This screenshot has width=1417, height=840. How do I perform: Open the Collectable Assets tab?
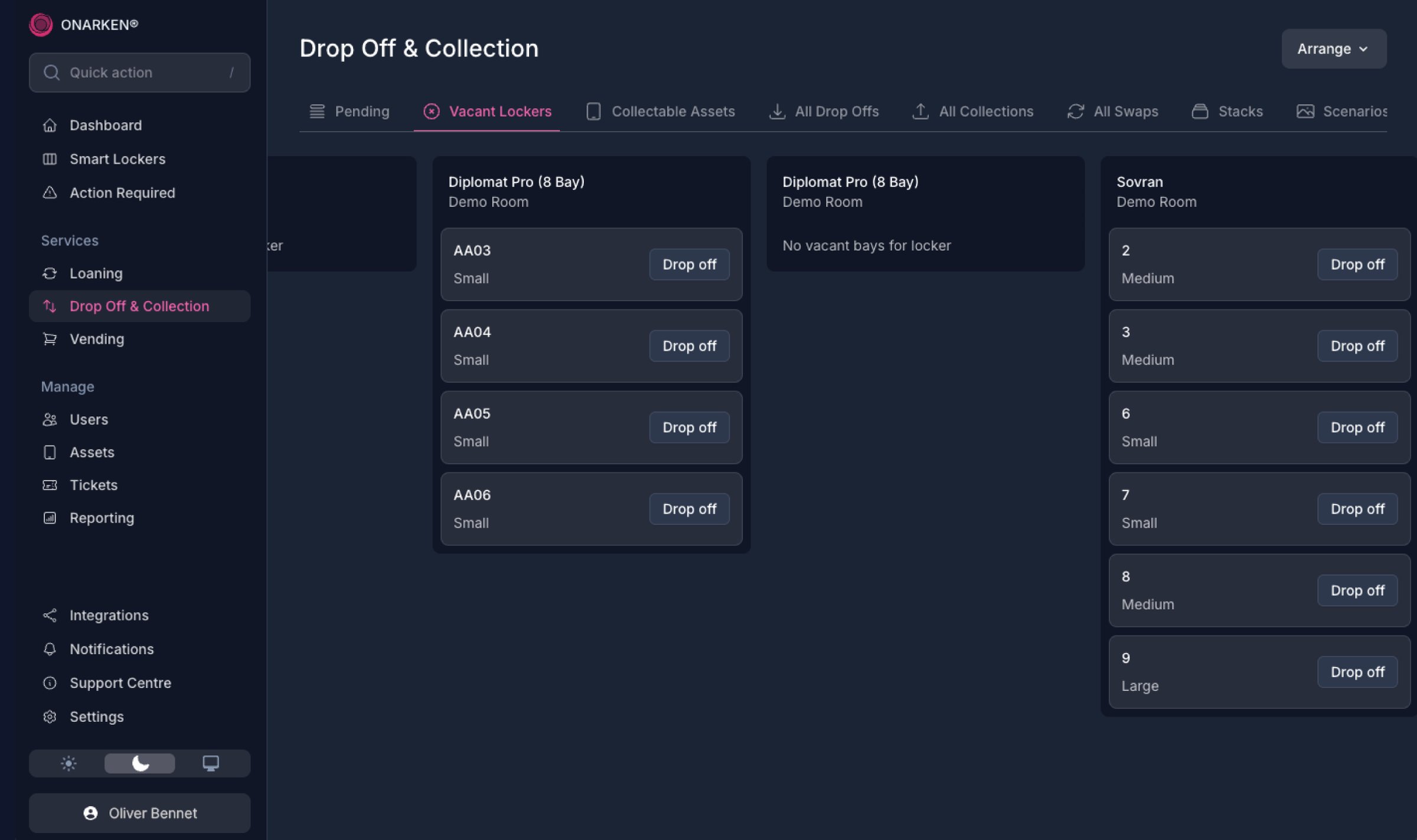(x=661, y=111)
